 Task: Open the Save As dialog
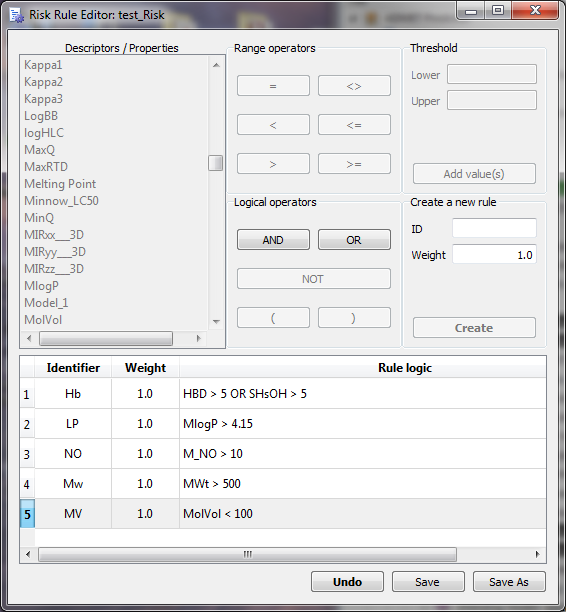pos(509,582)
